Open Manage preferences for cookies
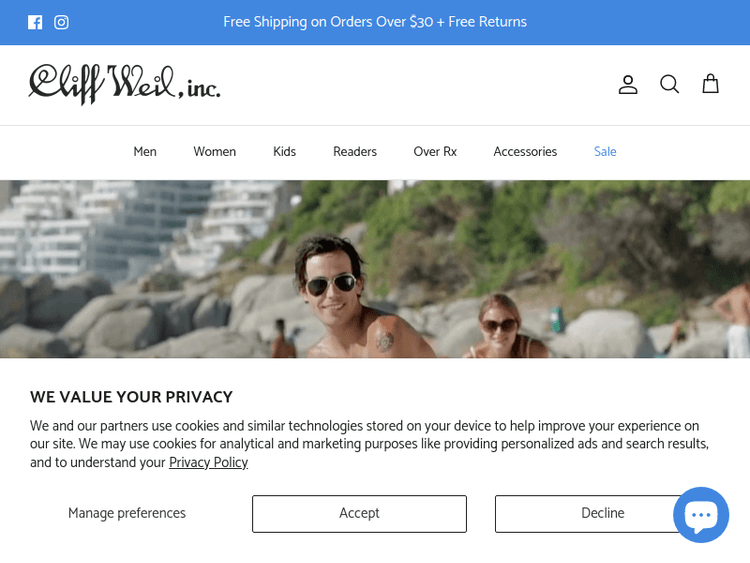The height and width of the screenshot is (563, 750). [127, 513]
